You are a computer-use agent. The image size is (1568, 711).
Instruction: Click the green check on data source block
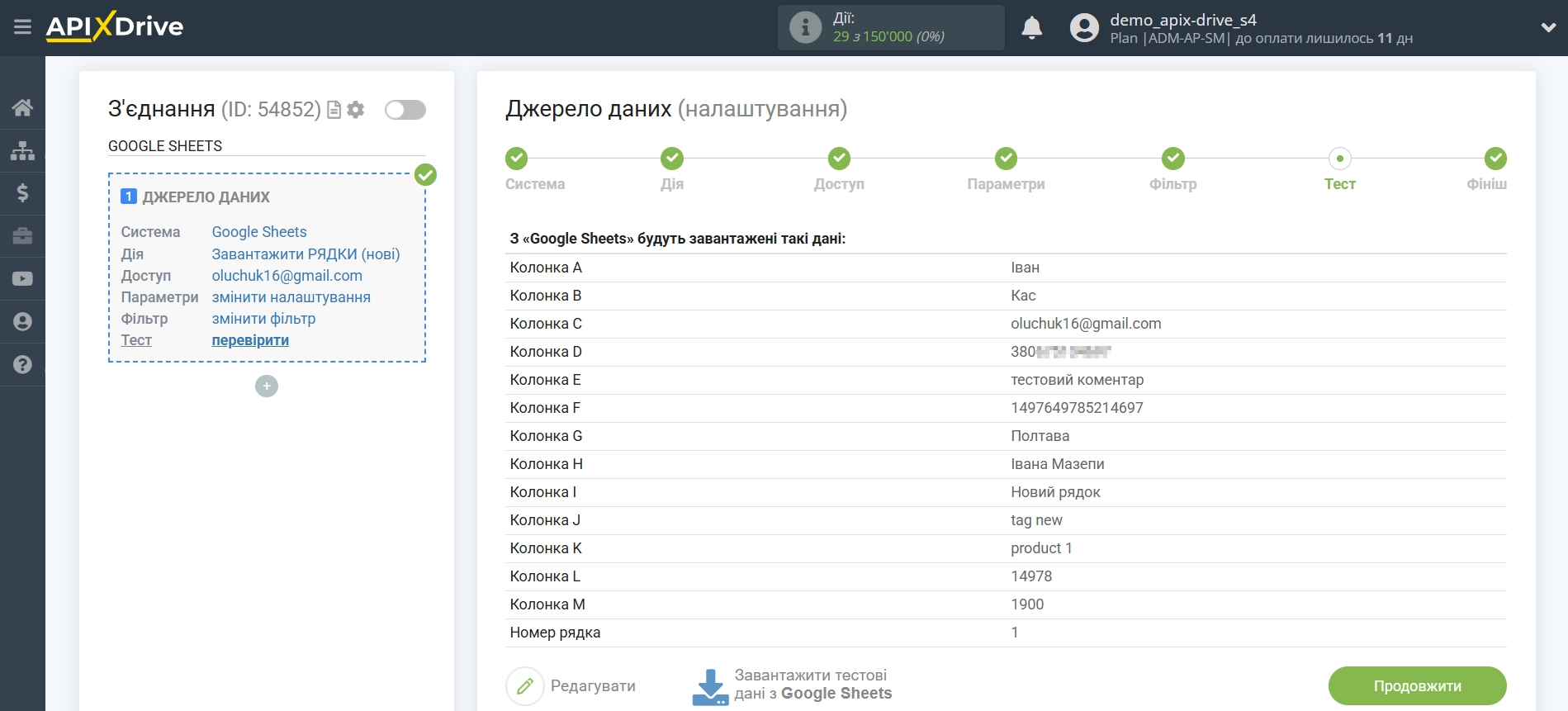coord(425,174)
